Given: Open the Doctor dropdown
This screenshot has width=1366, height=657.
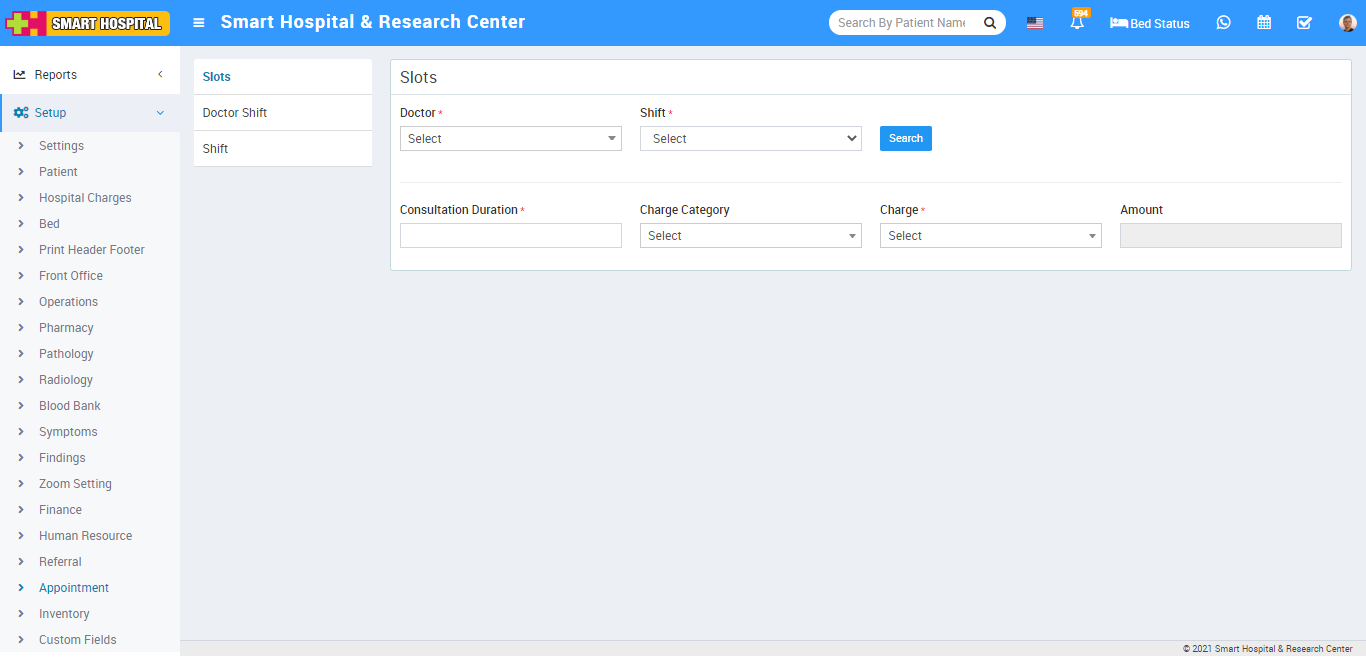Looking at the screenshot, I should (x=510, y=139).
